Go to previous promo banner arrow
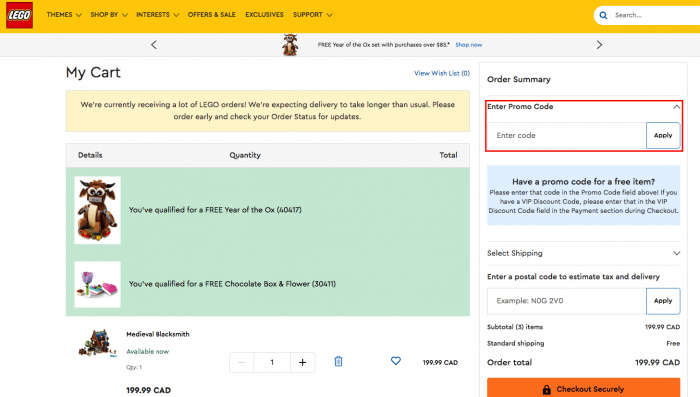The image size is (700, 397). point(154,45)
